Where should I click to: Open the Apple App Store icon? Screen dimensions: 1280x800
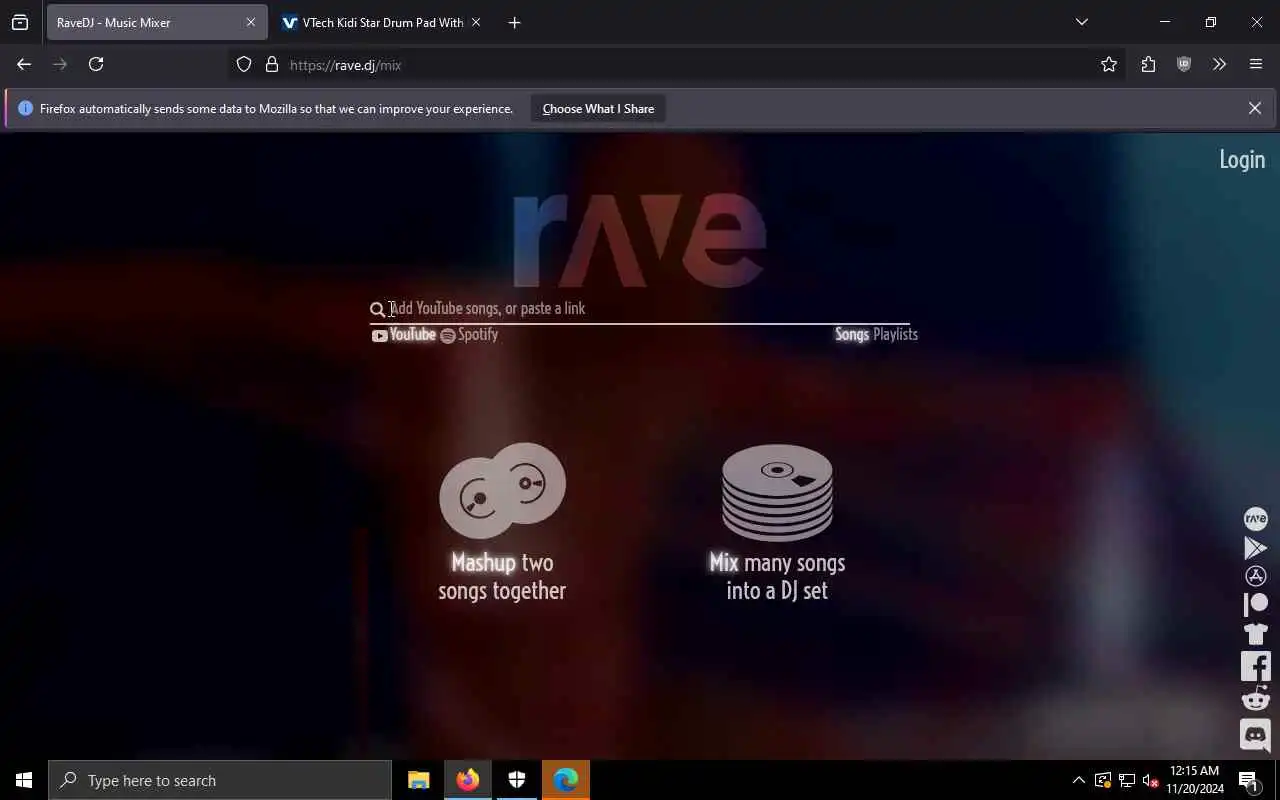tap(1255, 576)
